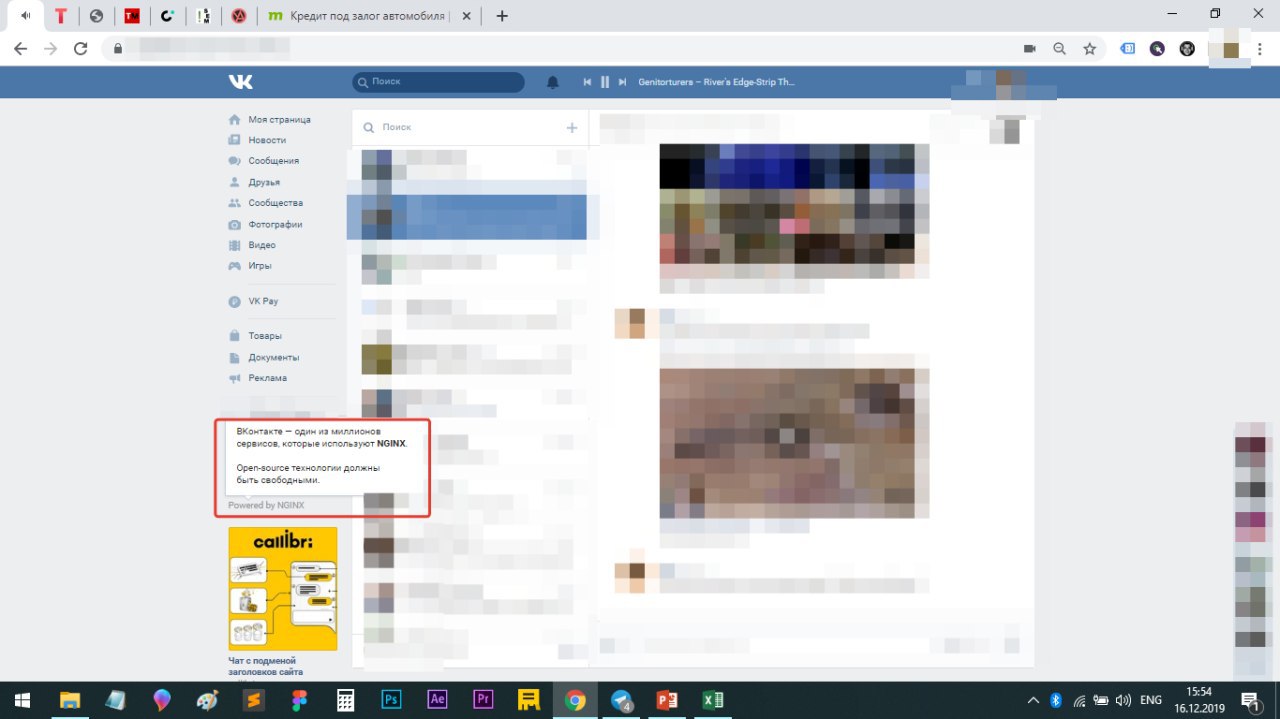Launch Photoshop from taskbar

click(392, 700)
